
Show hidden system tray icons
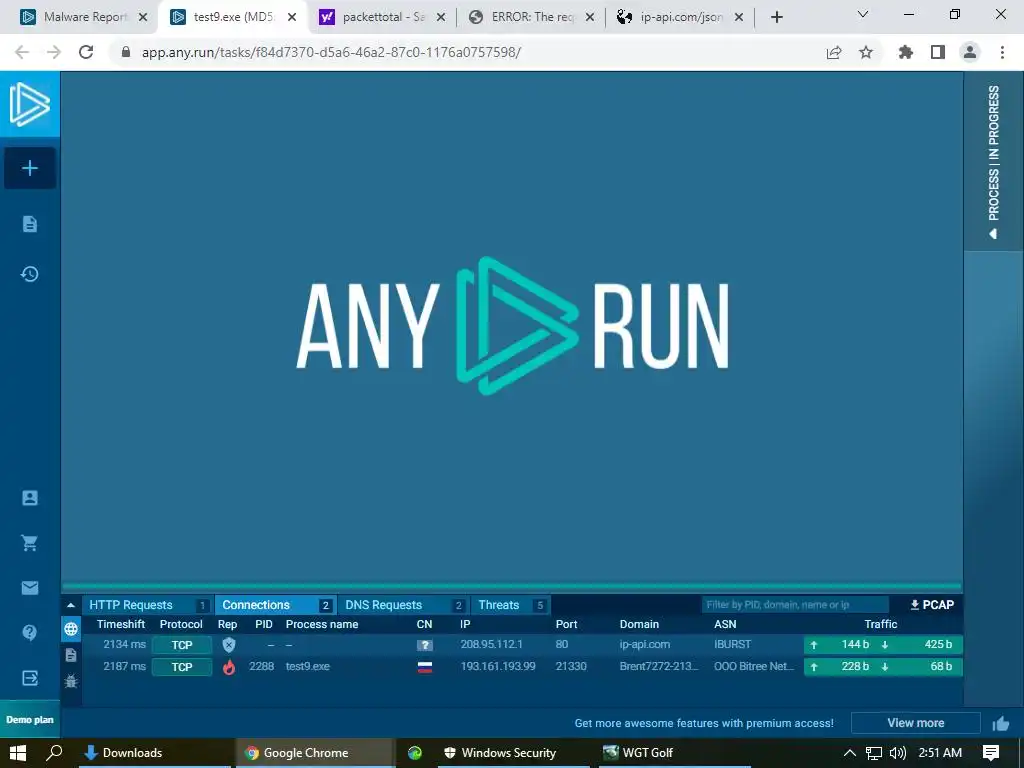coord(850,753)
